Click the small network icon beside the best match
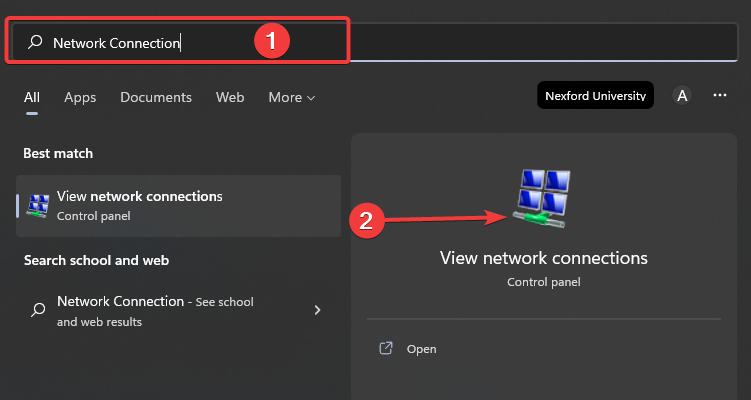Viewport: 751px width, 400px height. [x=38, y=205]
